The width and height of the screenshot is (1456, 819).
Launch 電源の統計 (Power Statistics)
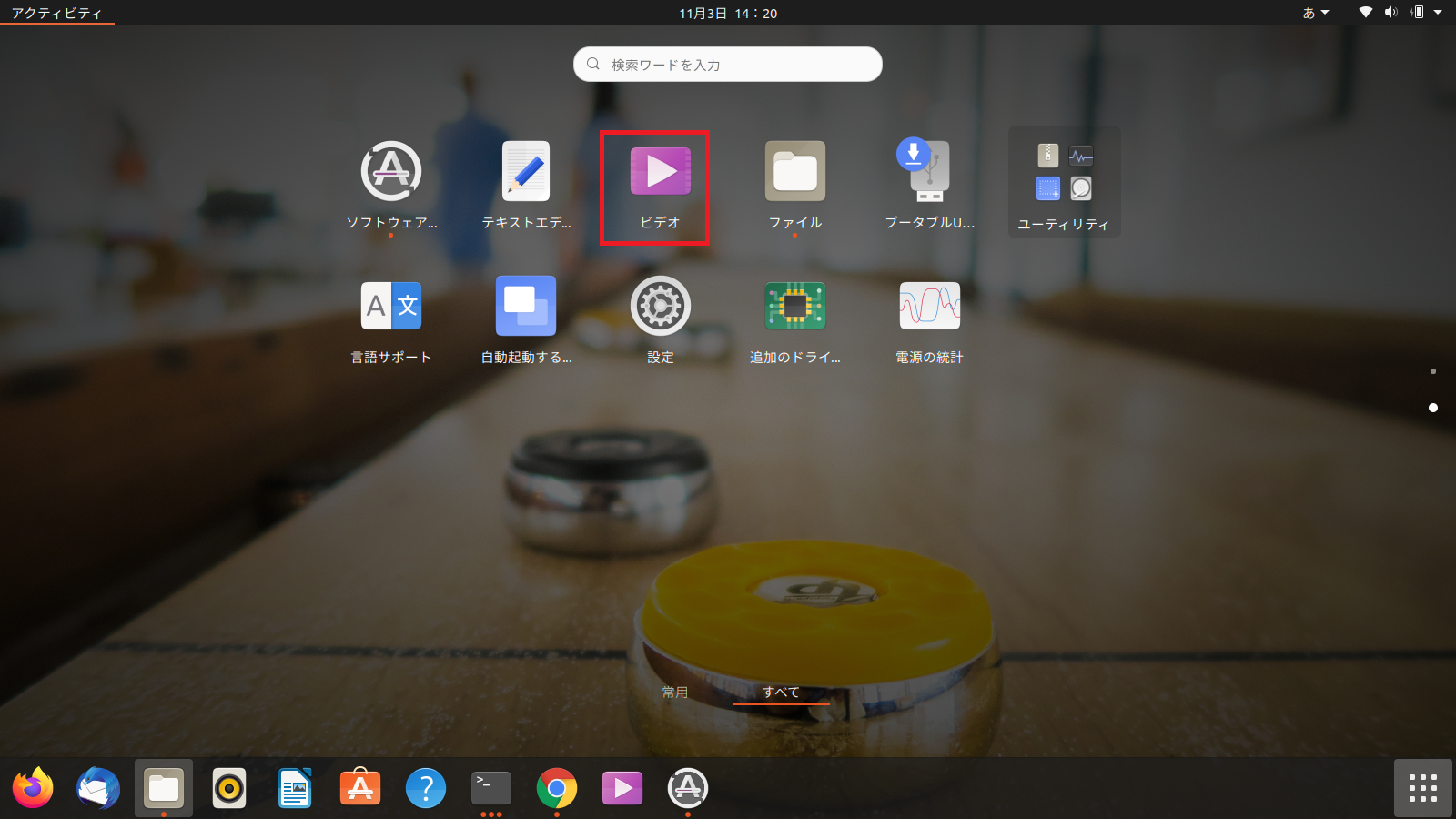(929, 307)
